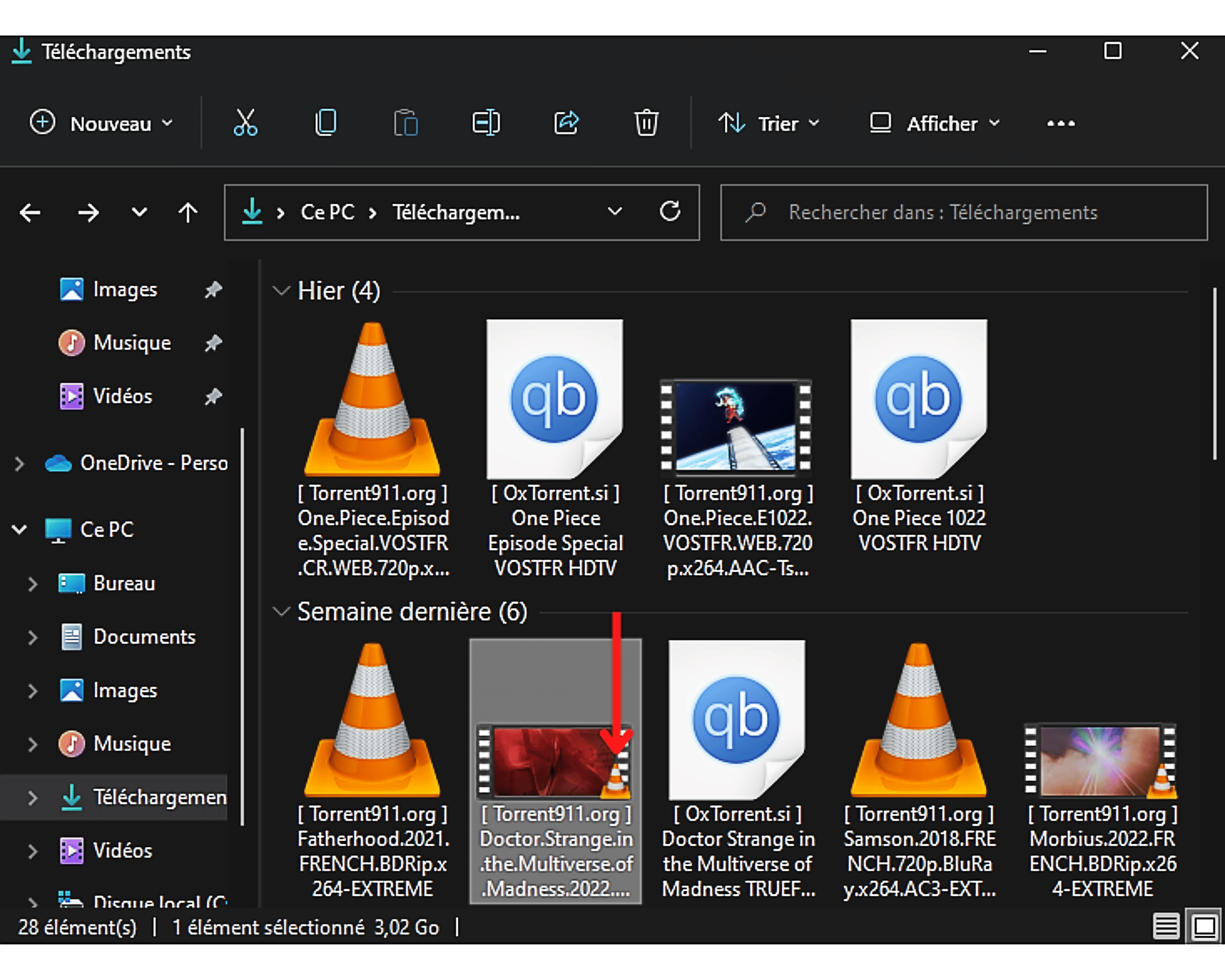Unpin Vidéos from quick access
This screenshot has width=1225, height=980.
[x=213, y=396]
